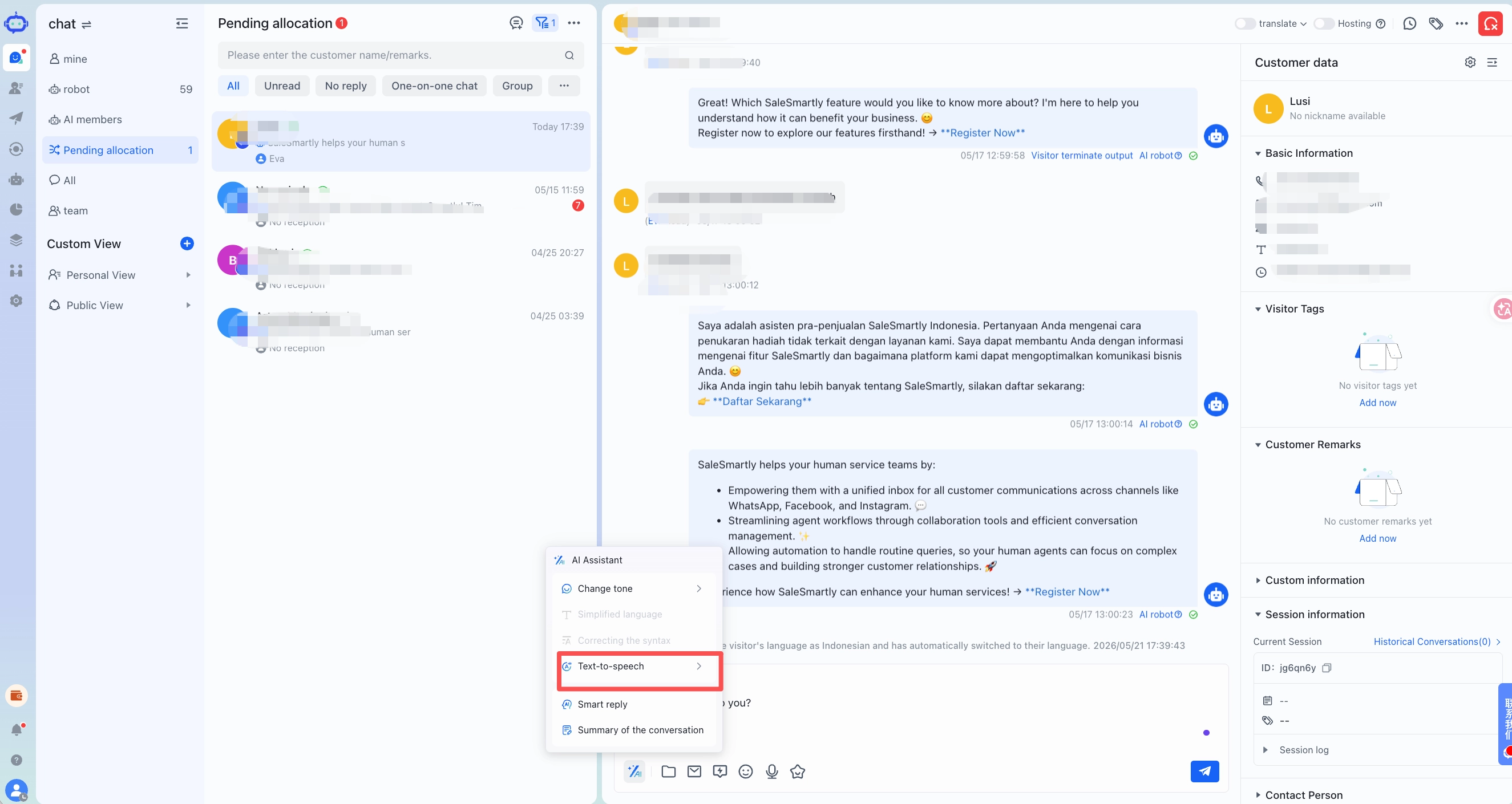Add a Custom View with the plus icon
1512x804 pixels.
point(187,243)
